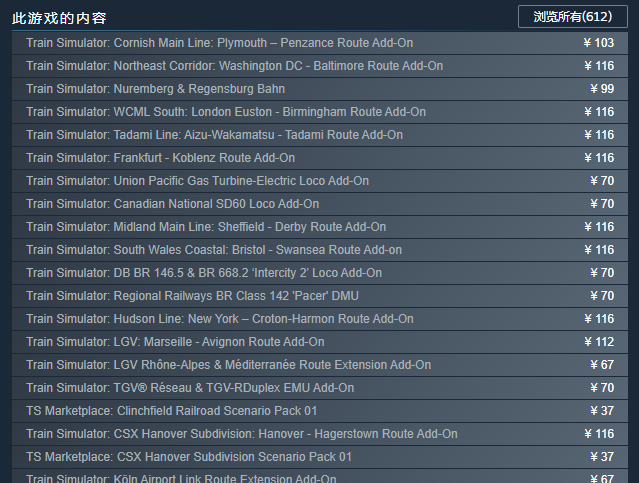Select Tadami Line: Aizu-Wakamatsu - Tadami Route Add-On
The image size is (639, 483).
click(320, 135)
